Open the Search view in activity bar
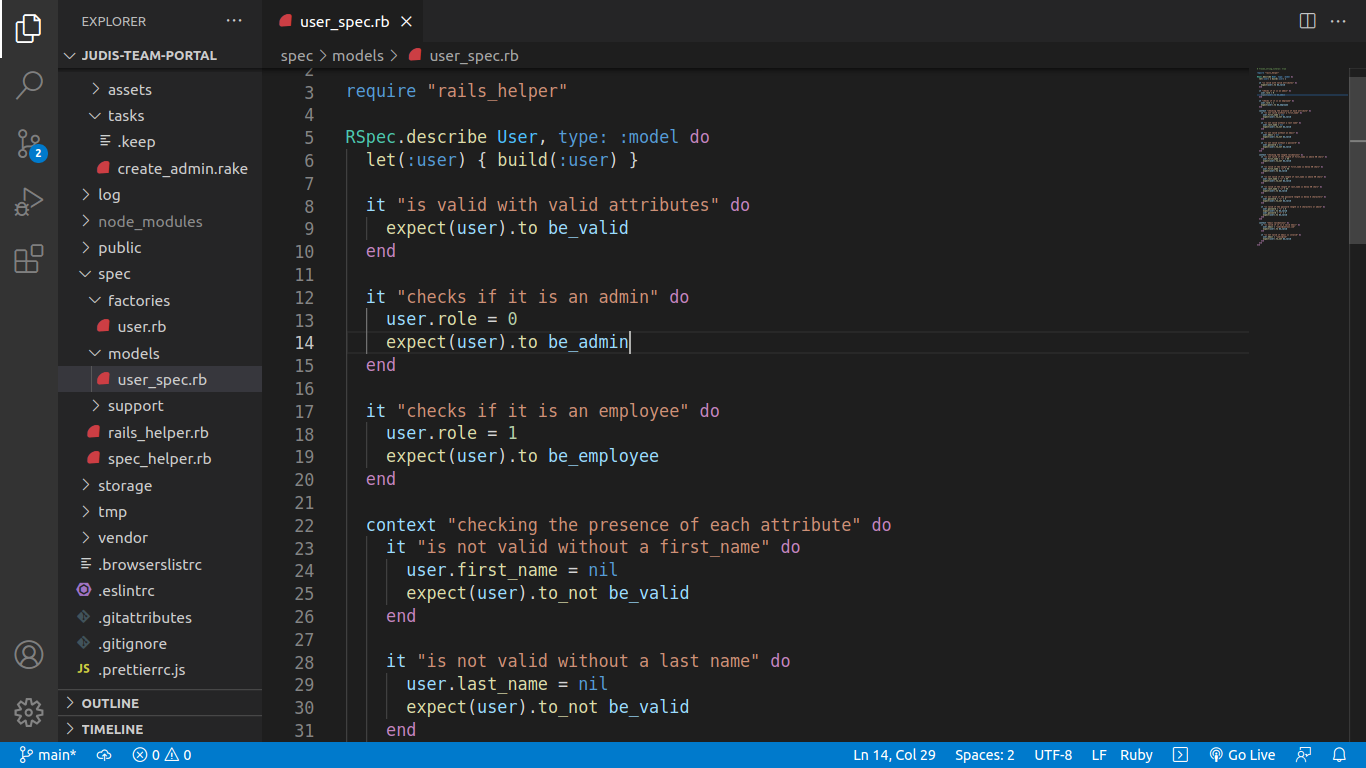 point(29,85)
